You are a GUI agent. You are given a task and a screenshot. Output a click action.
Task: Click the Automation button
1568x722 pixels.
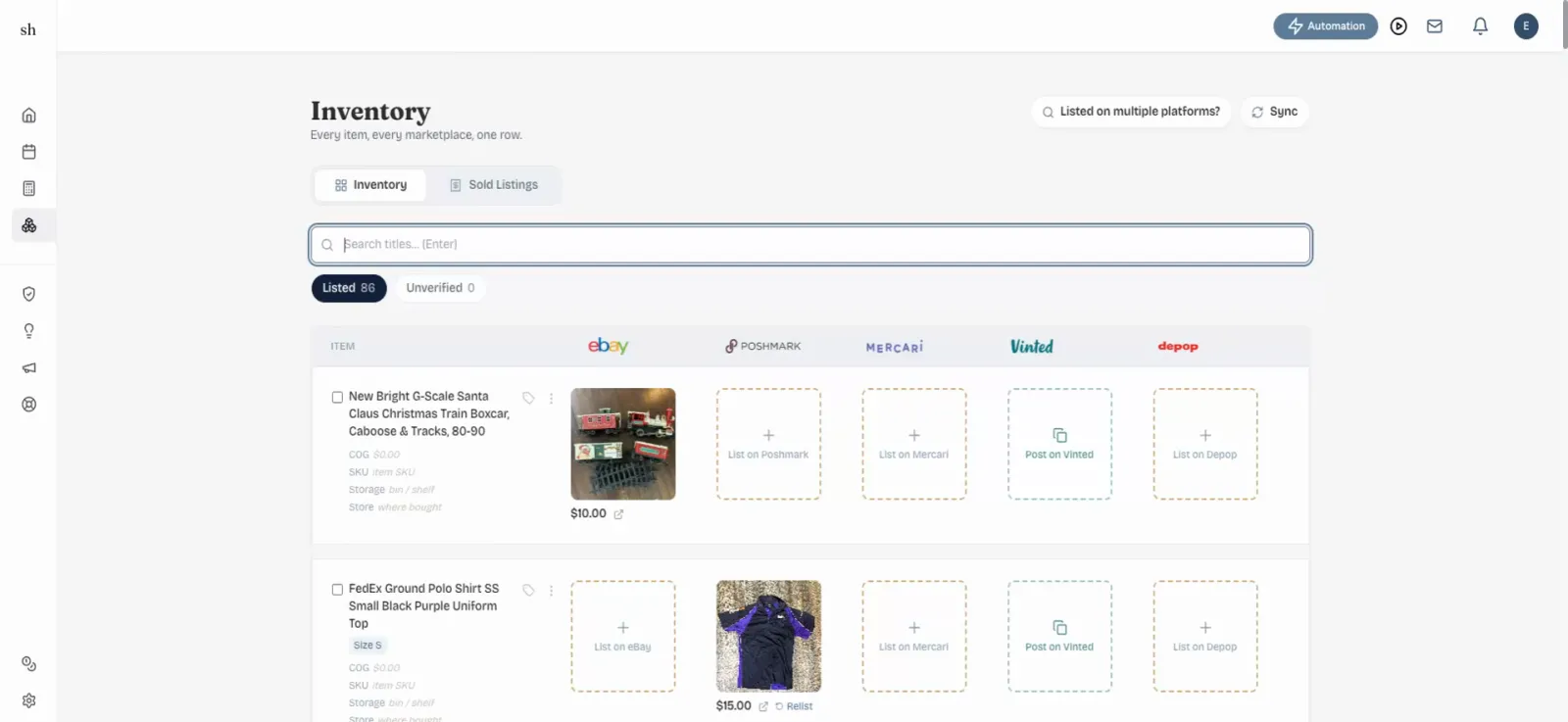pos(1326,26)
